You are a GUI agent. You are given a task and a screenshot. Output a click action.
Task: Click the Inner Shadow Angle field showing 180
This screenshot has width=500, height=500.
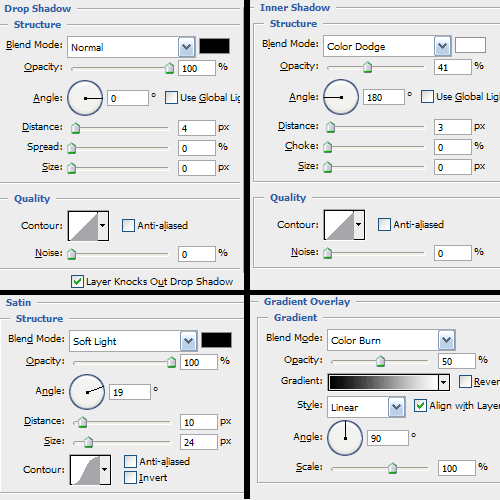384,97
